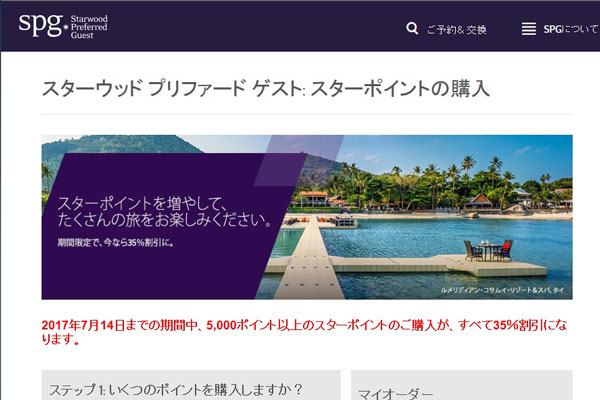600x400 pixels.
Task: Click the ルメリディアン・コサムイ photo caption
Action: [x=502, y=290]
